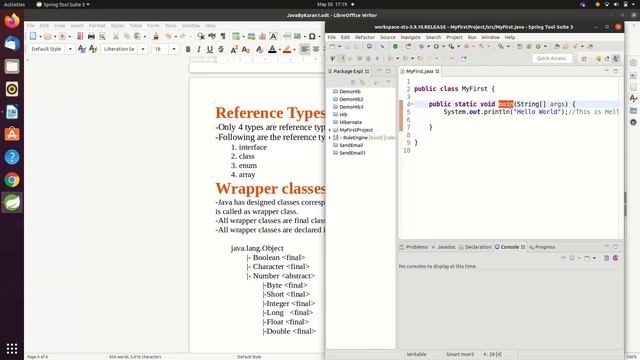This screenshot has width=640, height=360.
Task: Click the Insert Image icon in Writer
Action: click(x=251, y=36)
